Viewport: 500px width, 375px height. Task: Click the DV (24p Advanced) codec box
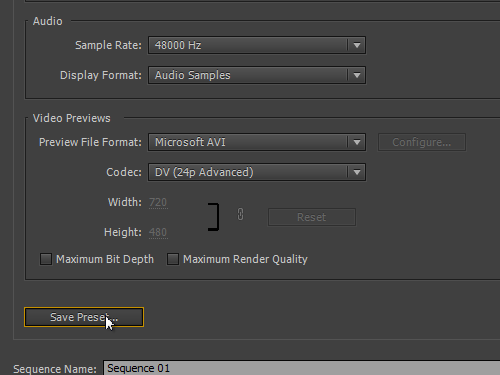point(257,172)
